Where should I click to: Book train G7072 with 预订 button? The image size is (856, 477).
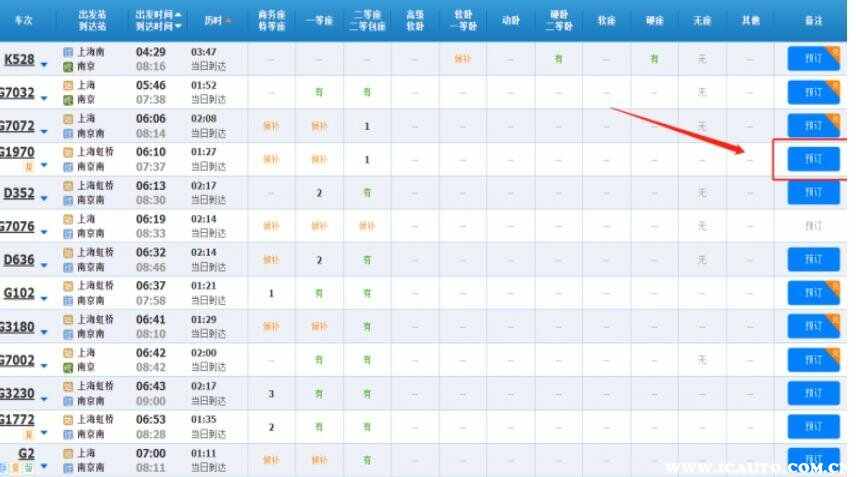(813, 126)
